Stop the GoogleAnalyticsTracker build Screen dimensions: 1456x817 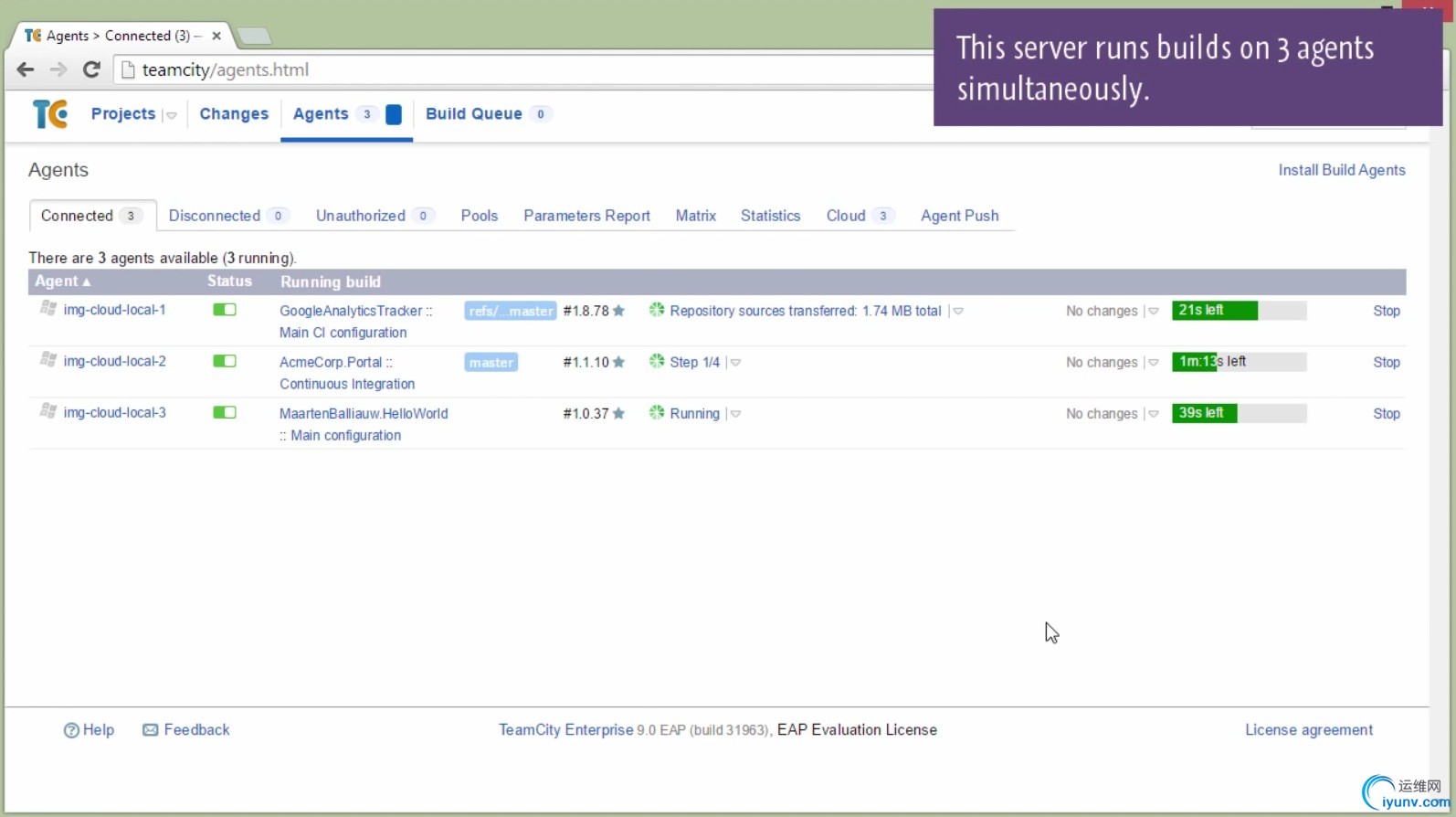click(1387, 311)
